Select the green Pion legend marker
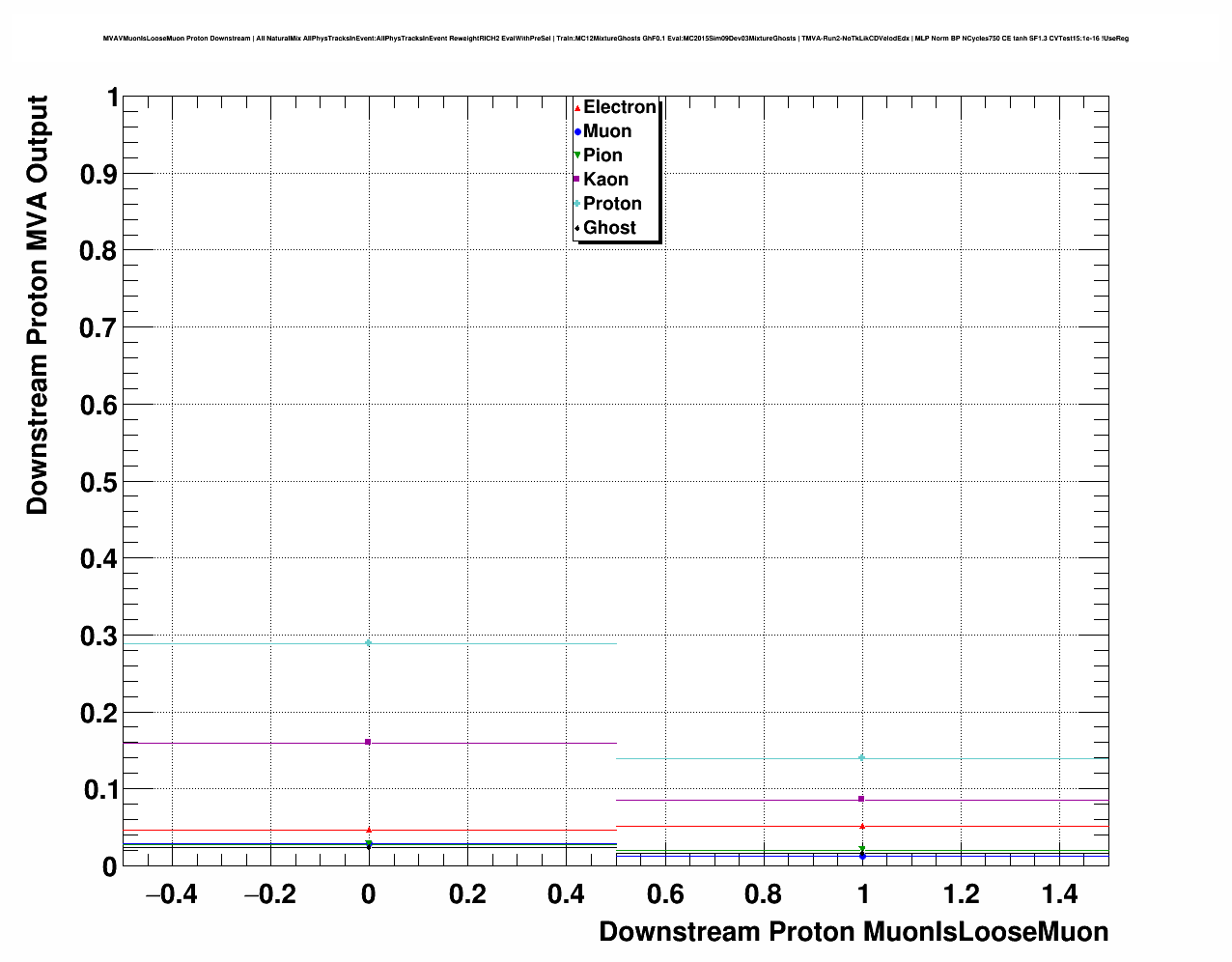The image size is (1232, 962). (577, 156)
